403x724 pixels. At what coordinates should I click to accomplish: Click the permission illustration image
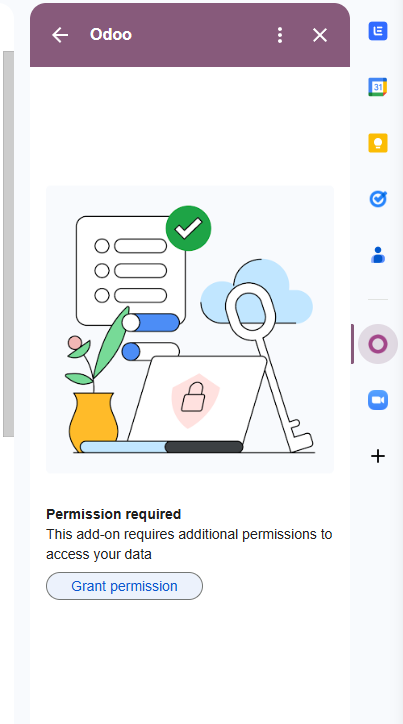[x=190, y=329]
